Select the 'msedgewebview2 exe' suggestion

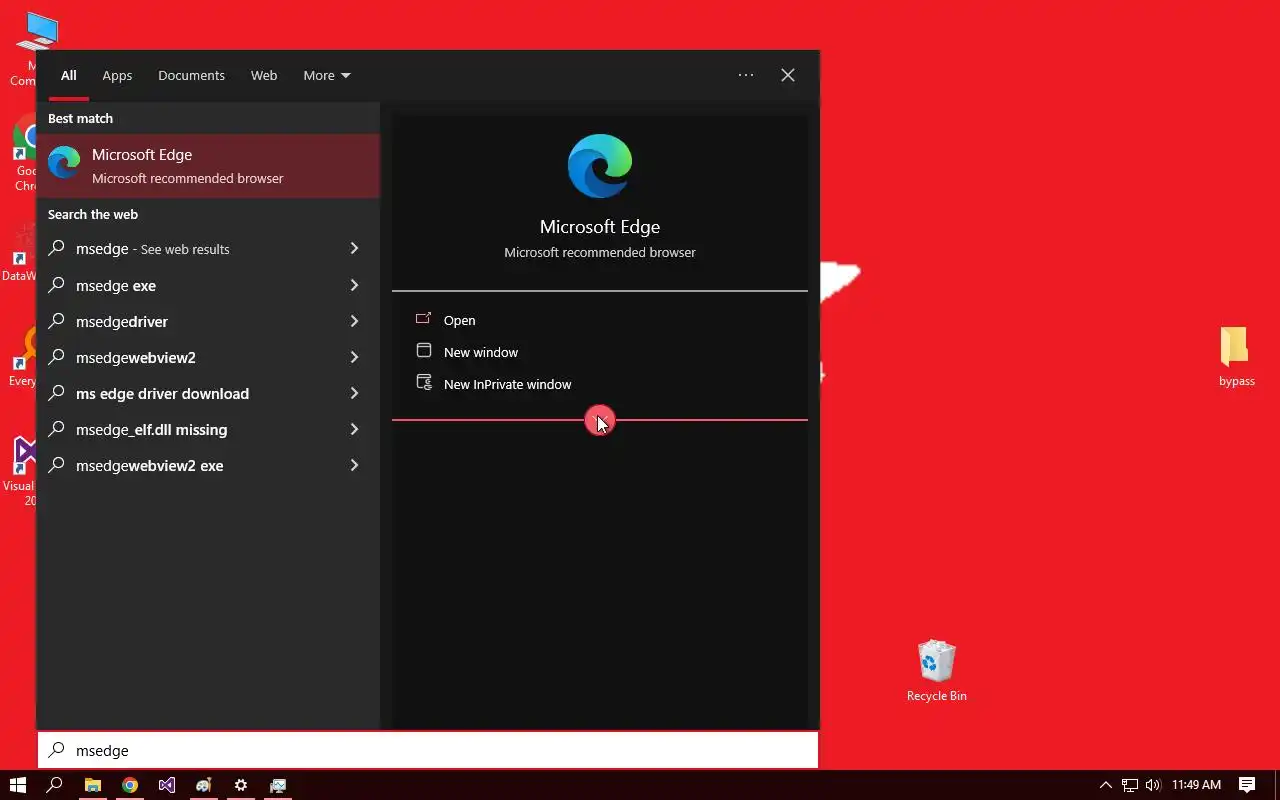[x=208, y=465]
